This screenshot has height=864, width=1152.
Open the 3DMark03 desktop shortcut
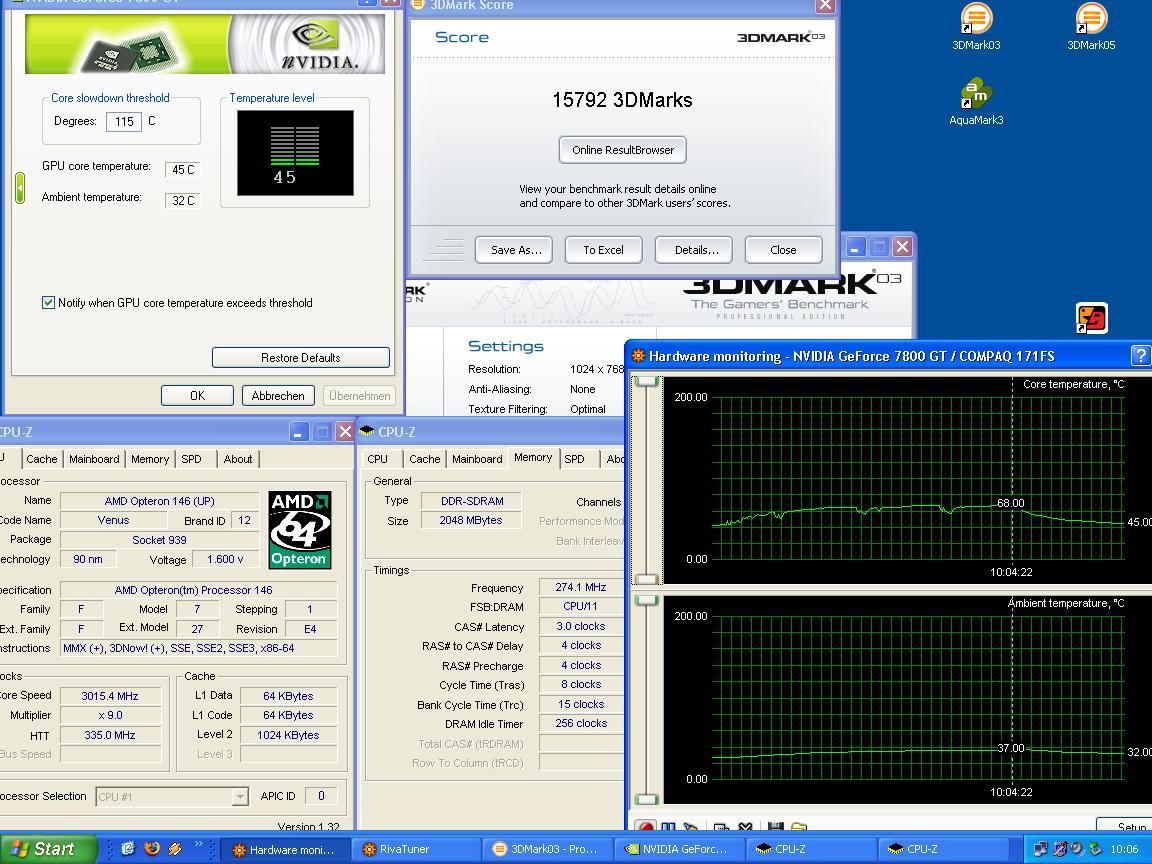click(976, 26)
